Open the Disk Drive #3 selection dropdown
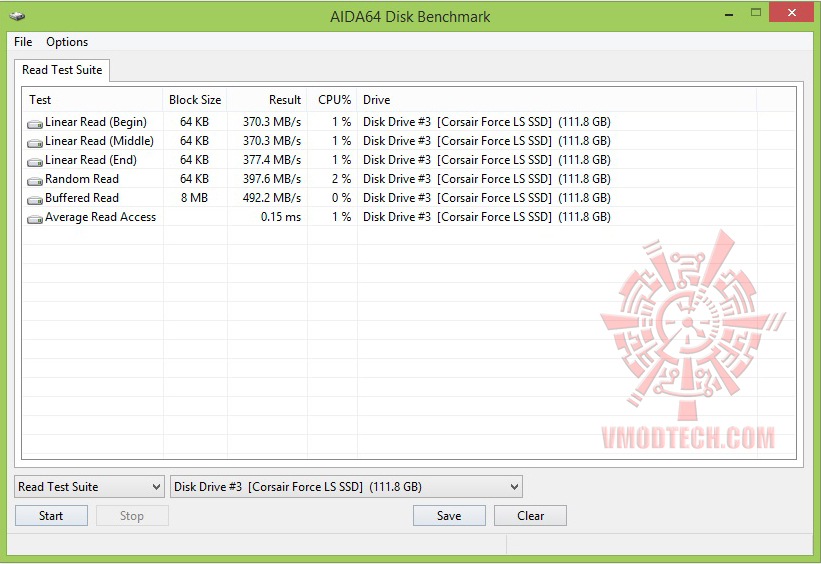The width and height of the screenshot is (821, 564). 346,486
